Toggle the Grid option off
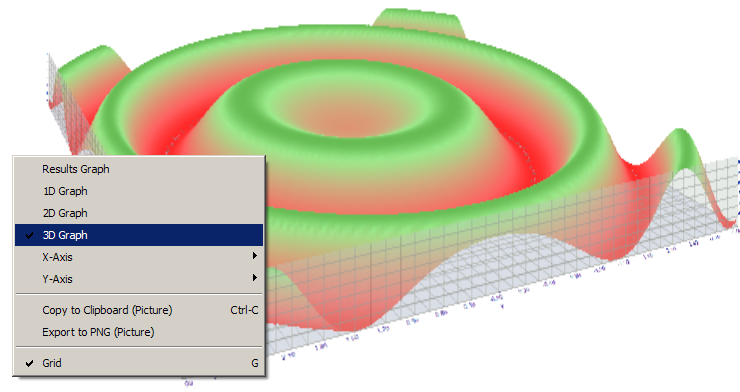Image resolution: width=740 pixels, height=392 pixels. click(x=139, y=363)
